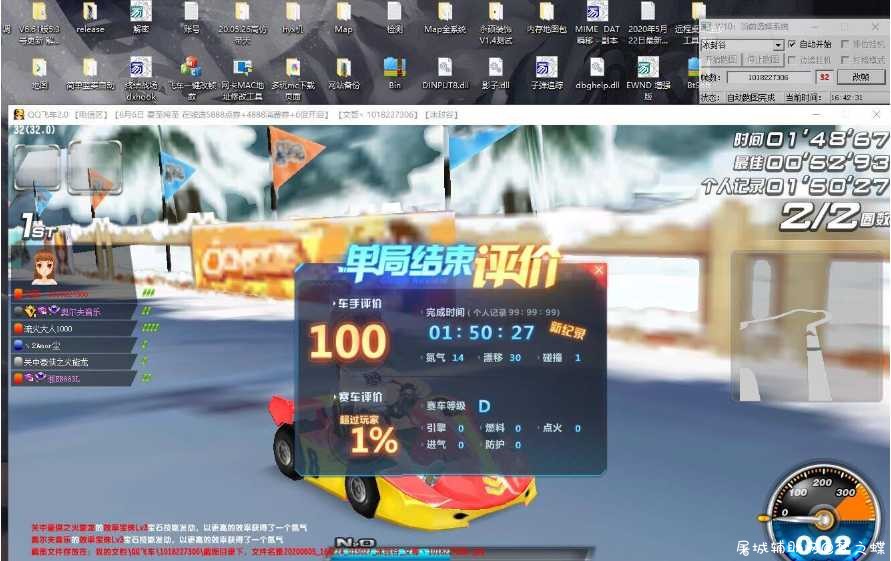Click the 超过玩家 1% value
This screenshot has width=891, height=561.
point(374,440)
